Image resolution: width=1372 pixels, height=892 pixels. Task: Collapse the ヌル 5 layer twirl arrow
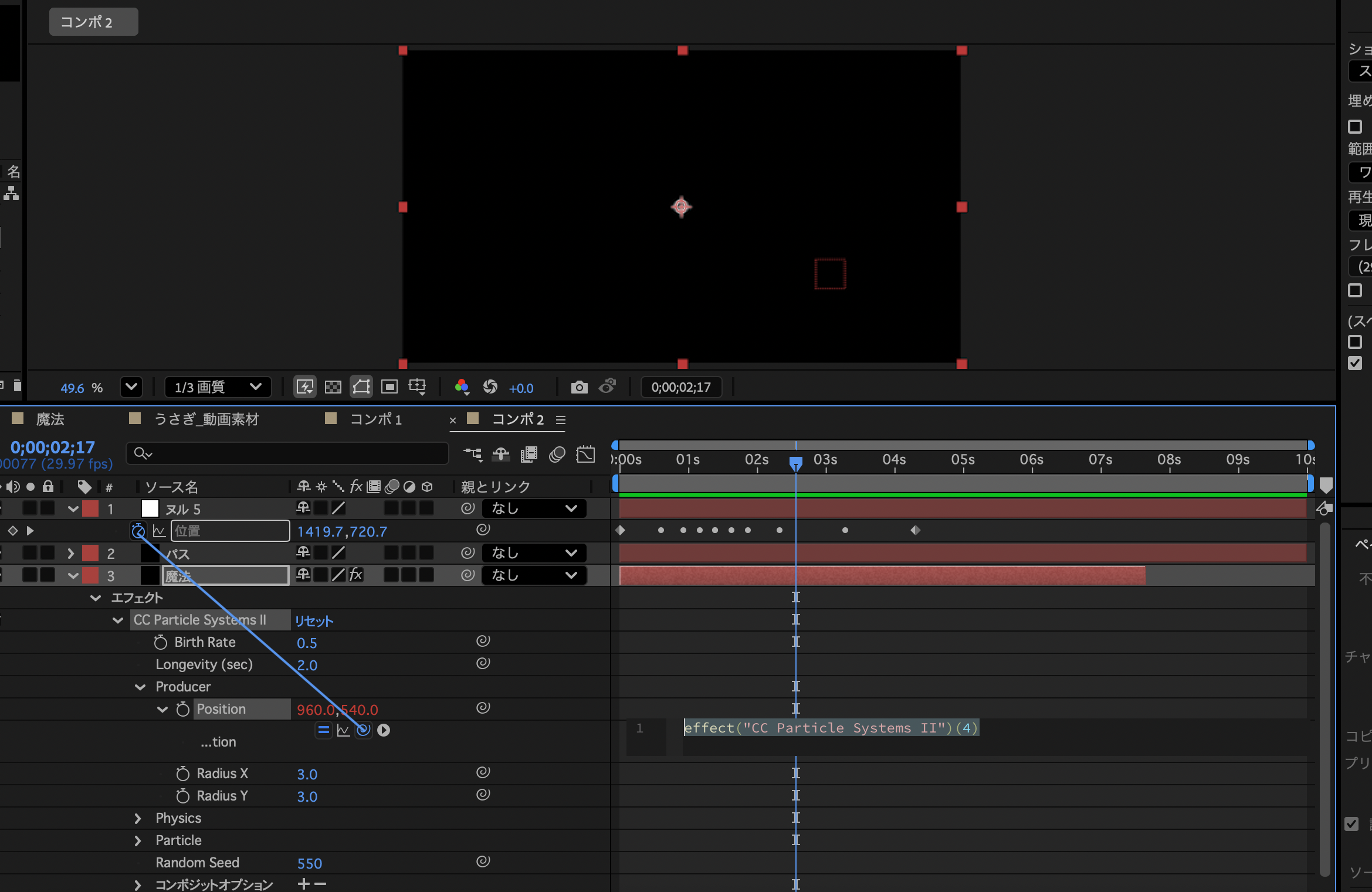73,509
